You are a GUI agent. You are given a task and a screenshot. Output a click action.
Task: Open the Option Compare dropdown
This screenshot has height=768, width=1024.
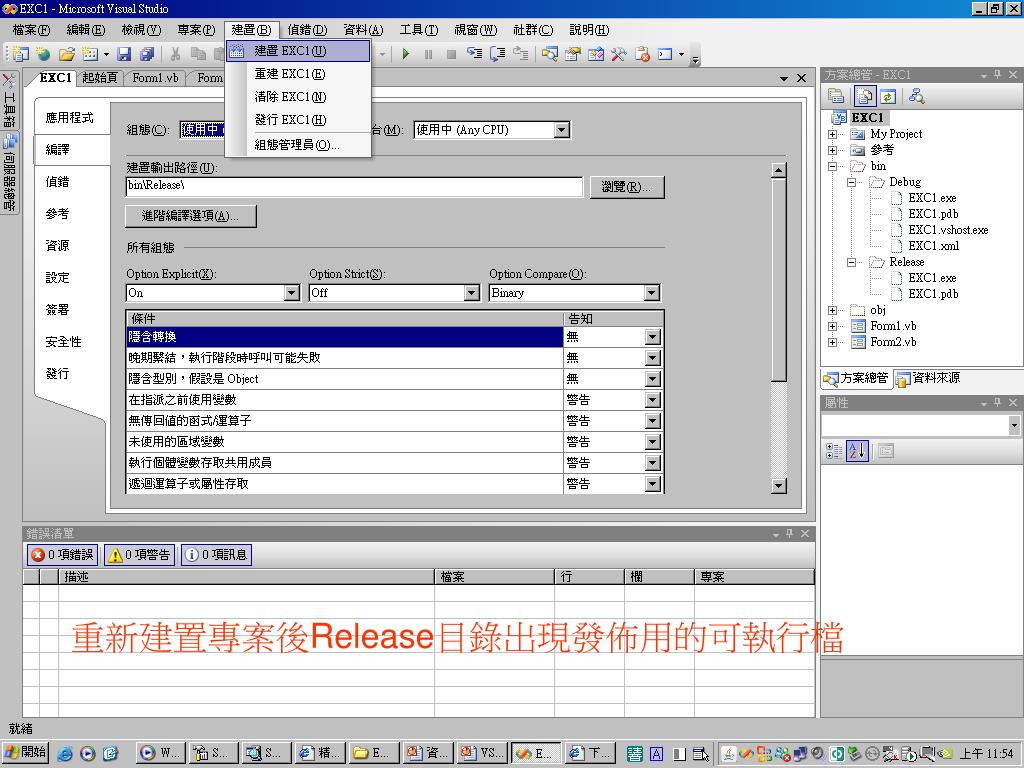[651, 293]
